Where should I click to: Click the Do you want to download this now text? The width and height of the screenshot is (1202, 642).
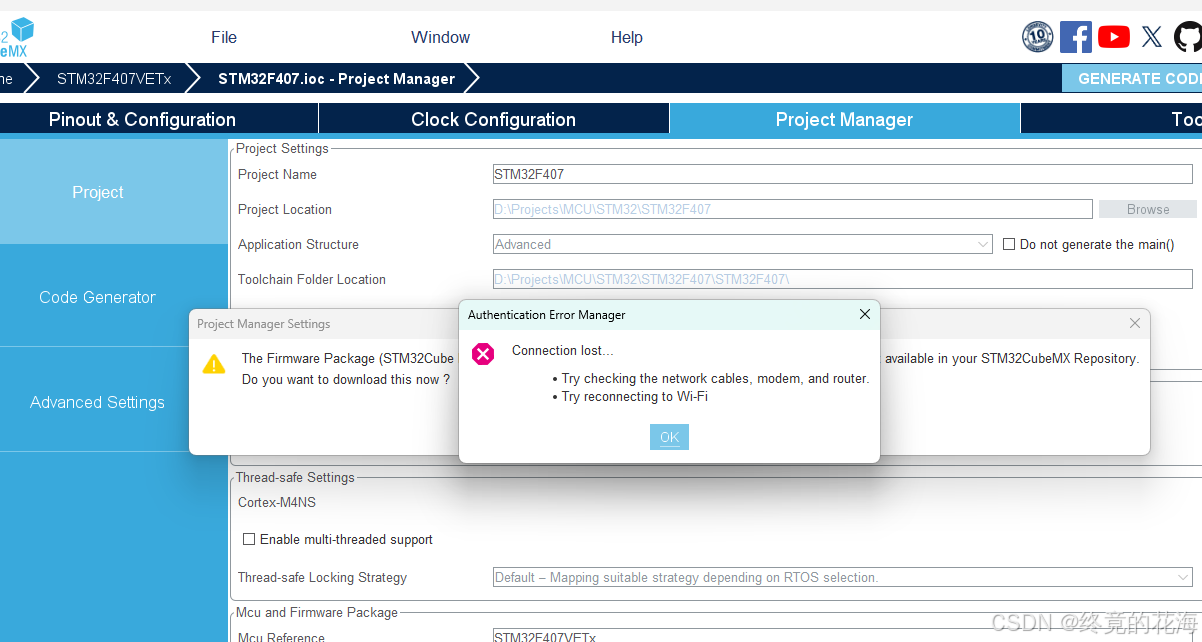click(x=346, y=380)
